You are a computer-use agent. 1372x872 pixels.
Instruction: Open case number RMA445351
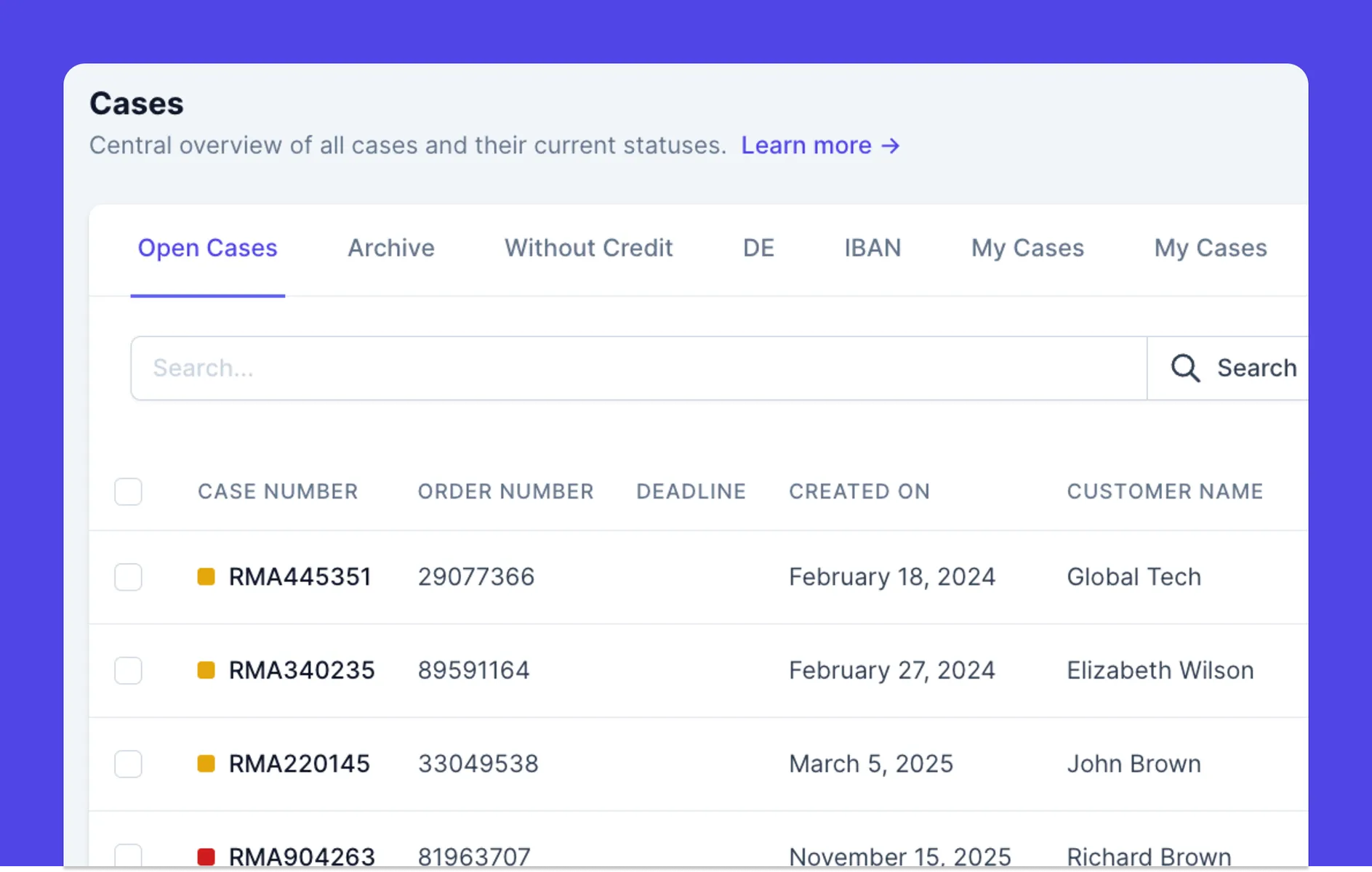[300, 577]
